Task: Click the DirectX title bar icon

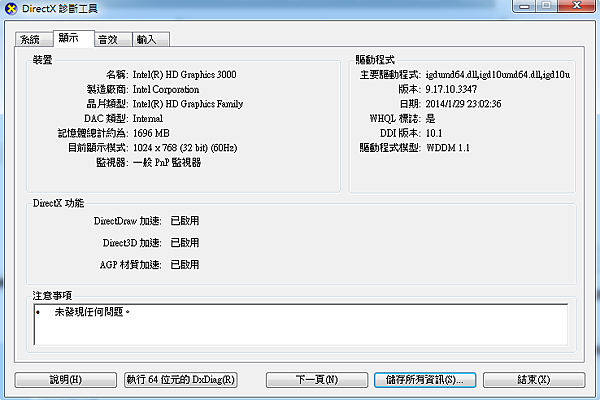Action: click(x=11, y=8)
